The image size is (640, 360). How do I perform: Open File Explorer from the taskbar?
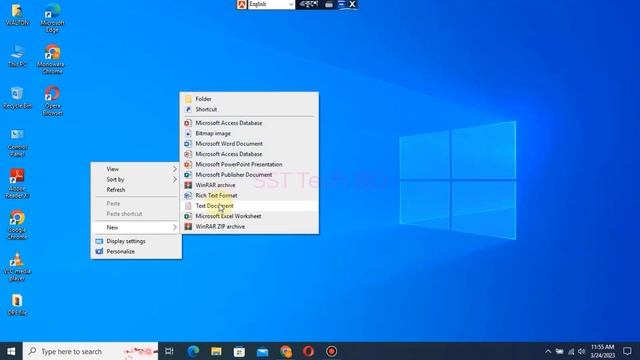pos(216,351)
